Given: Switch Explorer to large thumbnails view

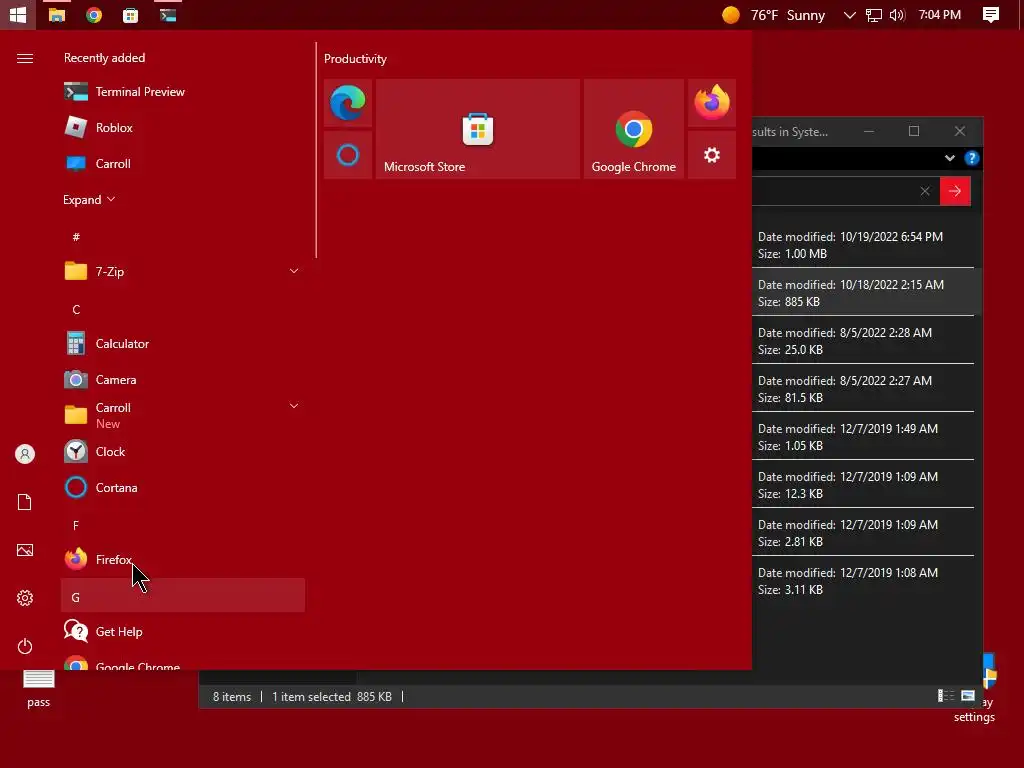Looking at the screenshot, I should point(968,696).
